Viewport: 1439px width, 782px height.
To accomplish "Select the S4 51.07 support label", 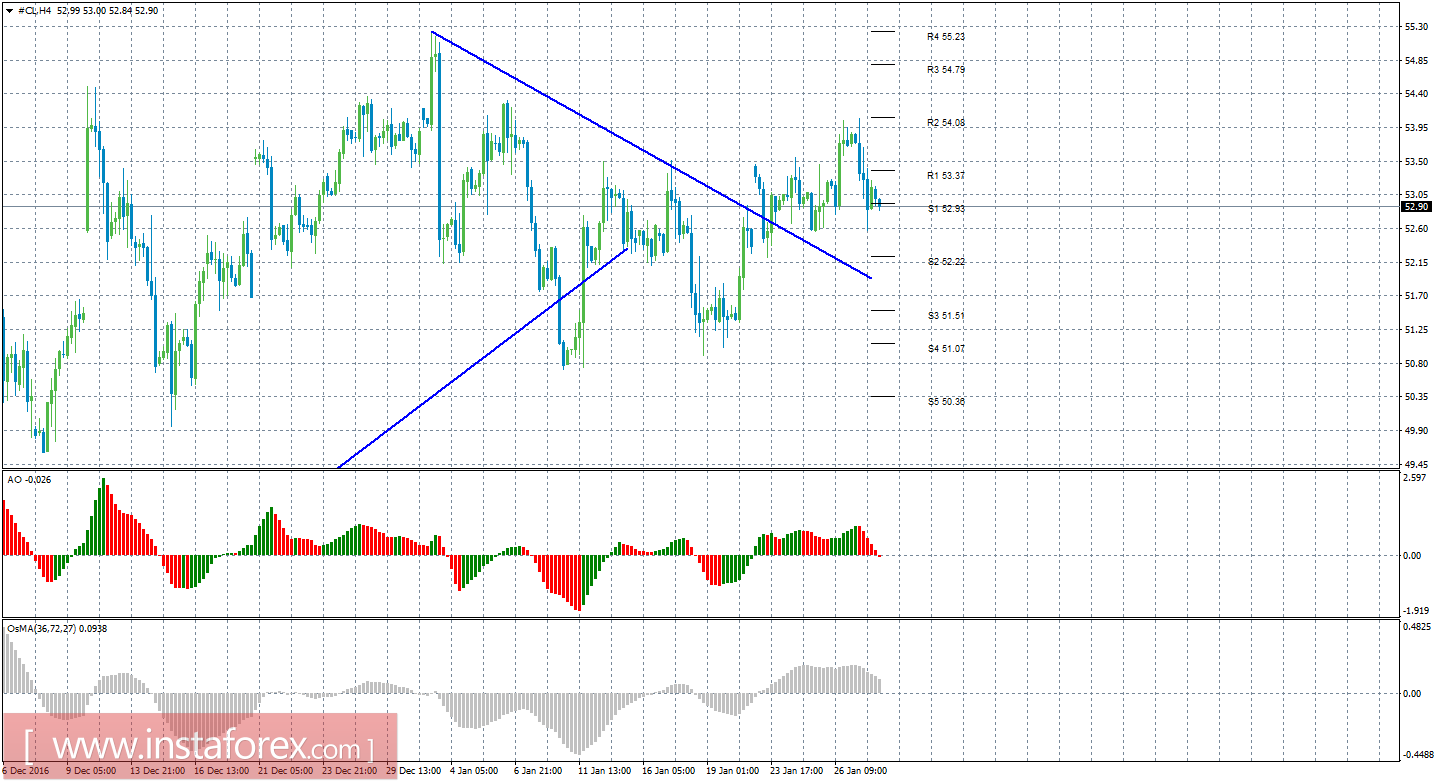I will (946, 349).
